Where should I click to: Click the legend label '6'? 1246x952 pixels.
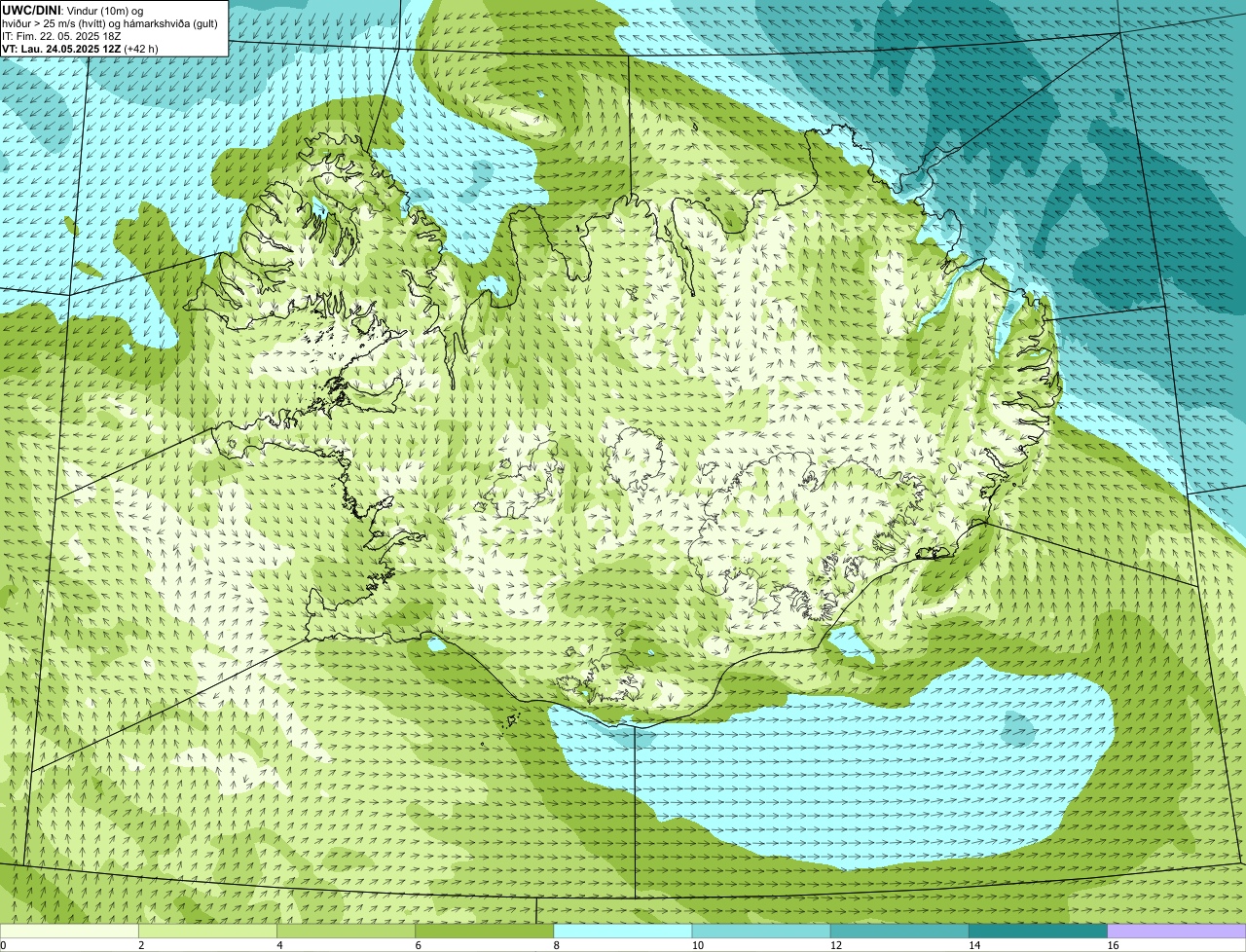click(x=418, y=945)
